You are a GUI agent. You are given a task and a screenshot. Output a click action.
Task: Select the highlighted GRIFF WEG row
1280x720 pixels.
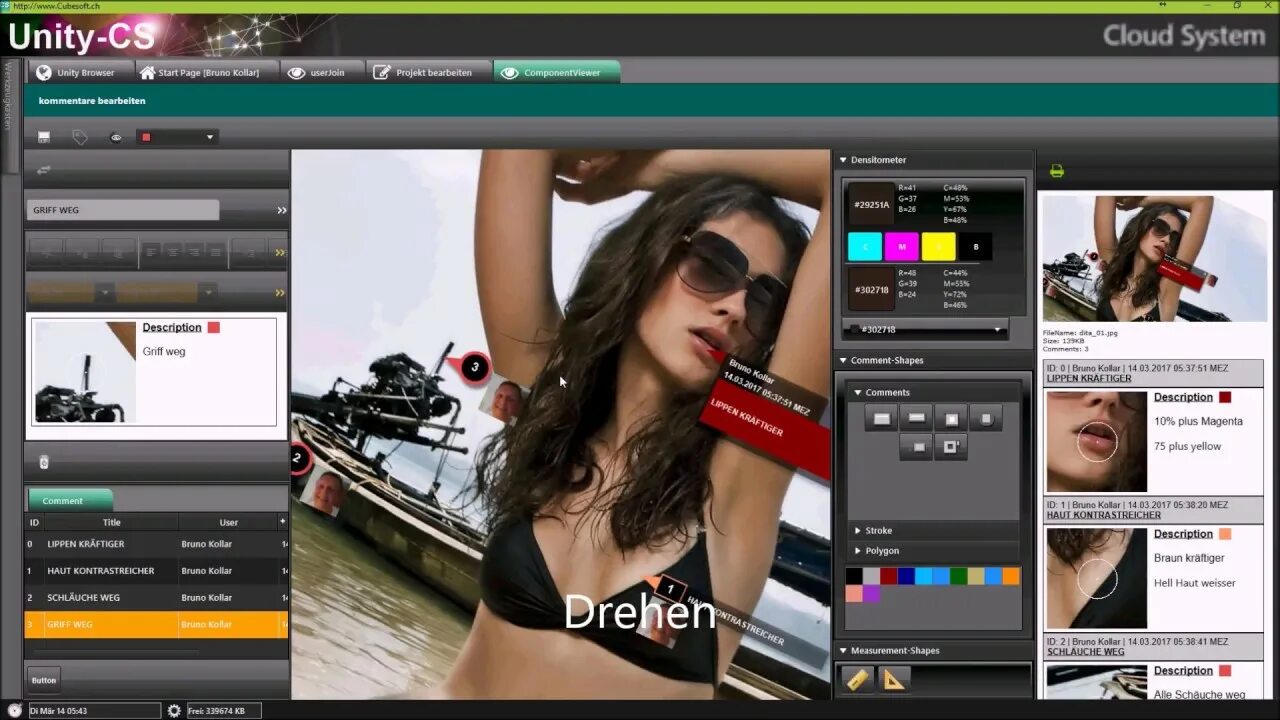(156, 624)
